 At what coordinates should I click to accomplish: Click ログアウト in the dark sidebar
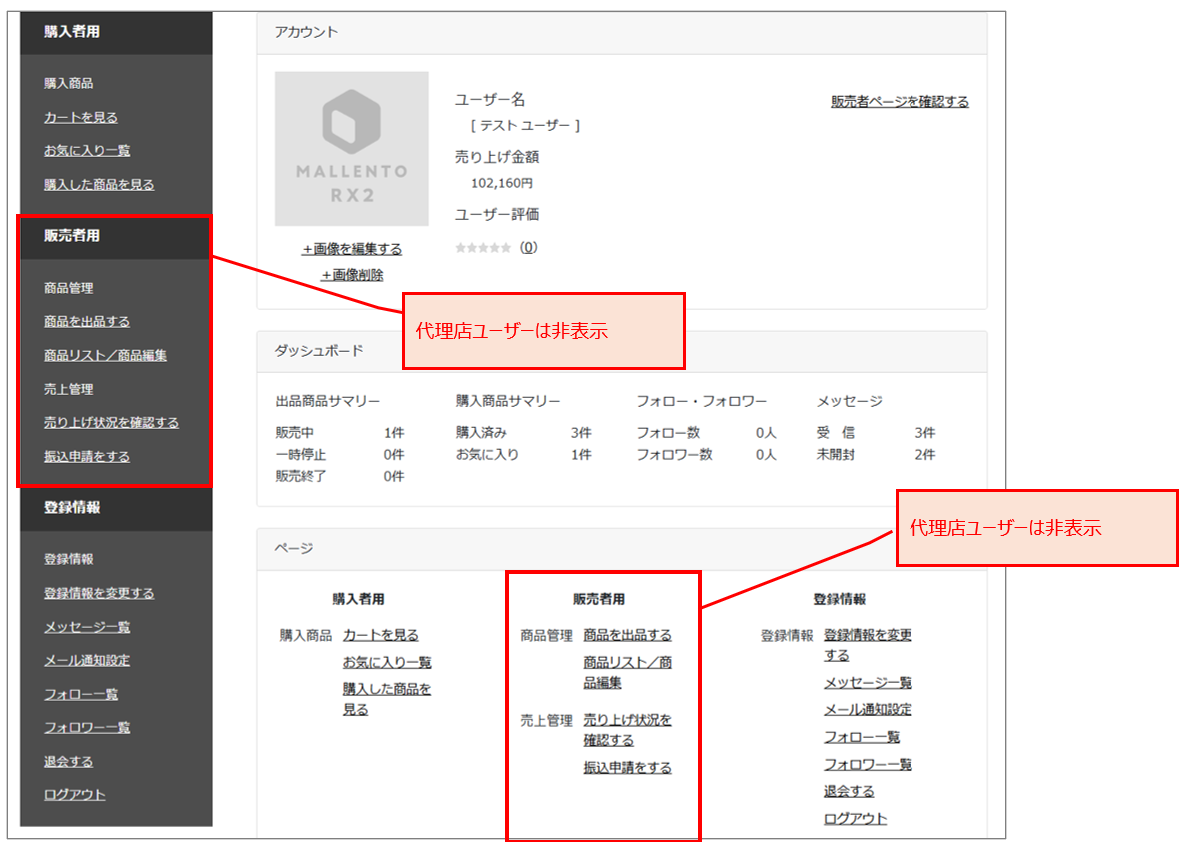click(75, 795)
